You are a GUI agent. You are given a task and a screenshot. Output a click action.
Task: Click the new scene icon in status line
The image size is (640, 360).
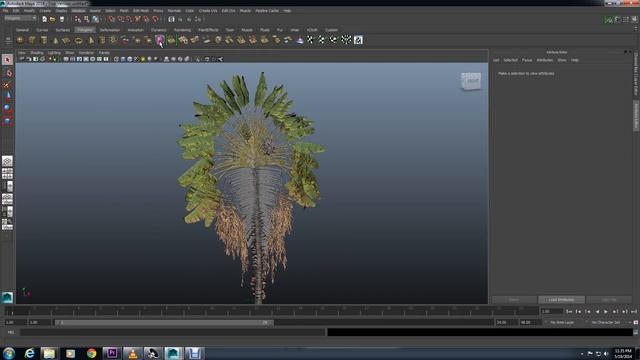44,19
